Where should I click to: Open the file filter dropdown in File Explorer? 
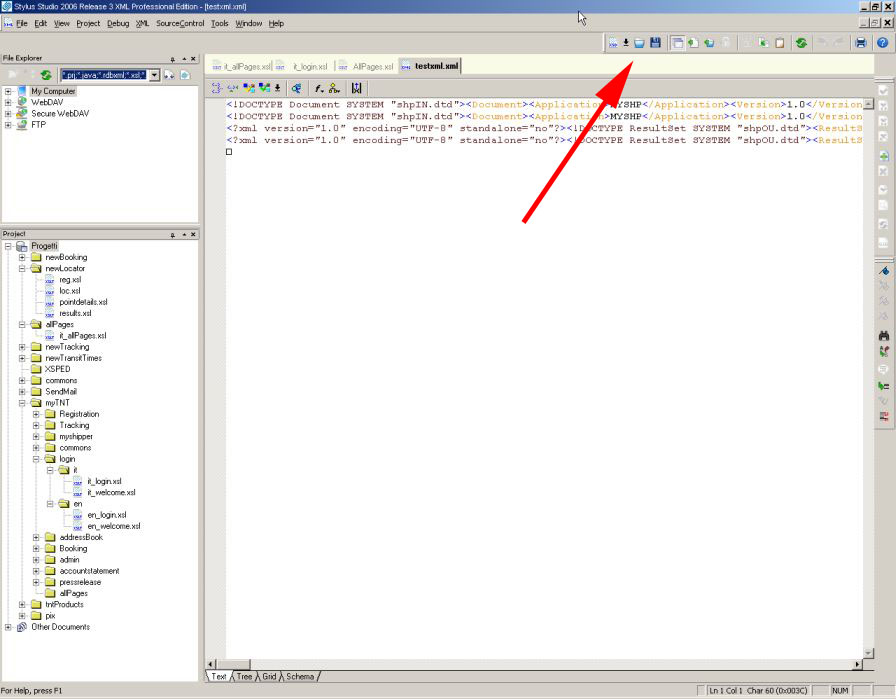tap(153, 75)
